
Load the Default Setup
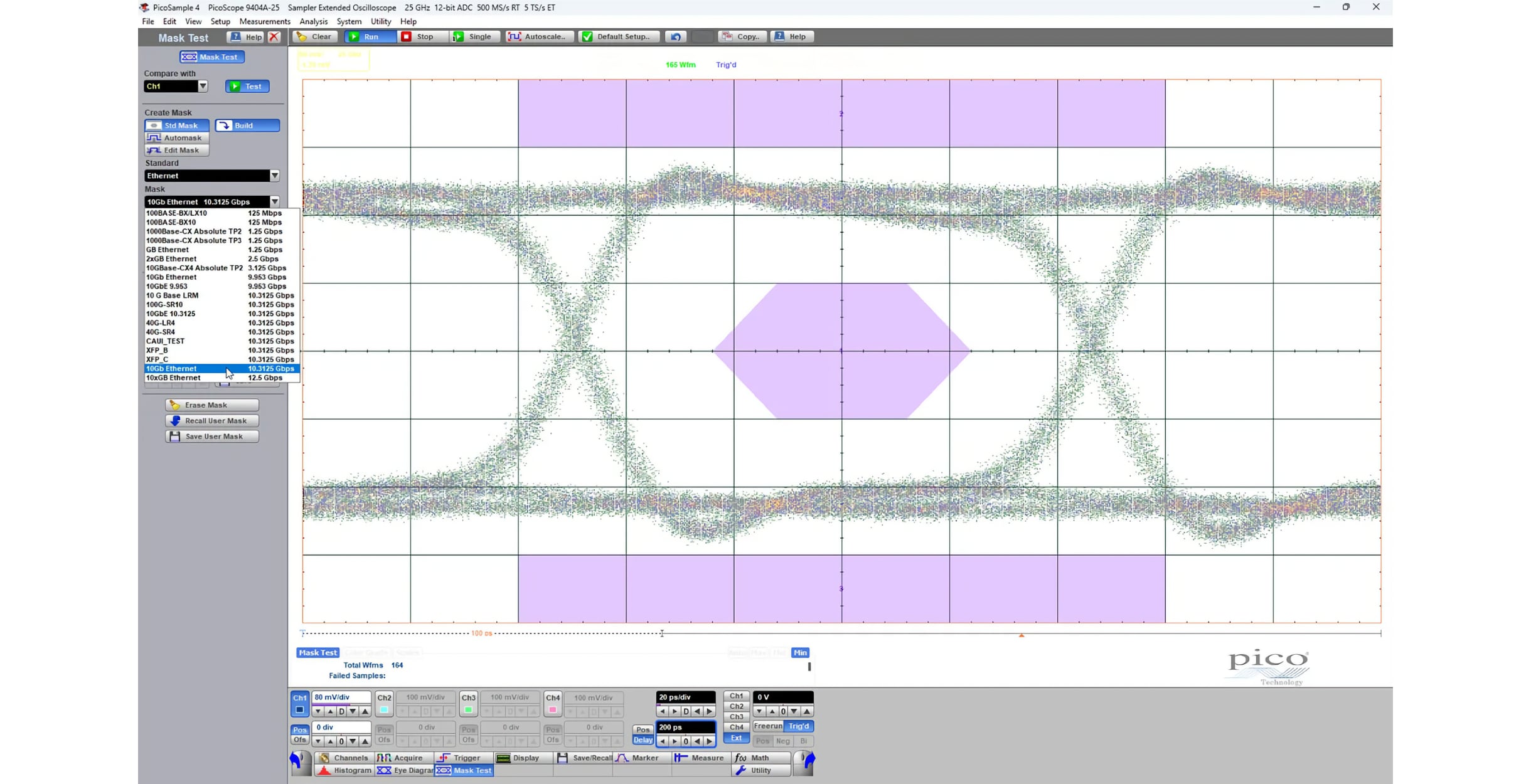click(618, 36)
